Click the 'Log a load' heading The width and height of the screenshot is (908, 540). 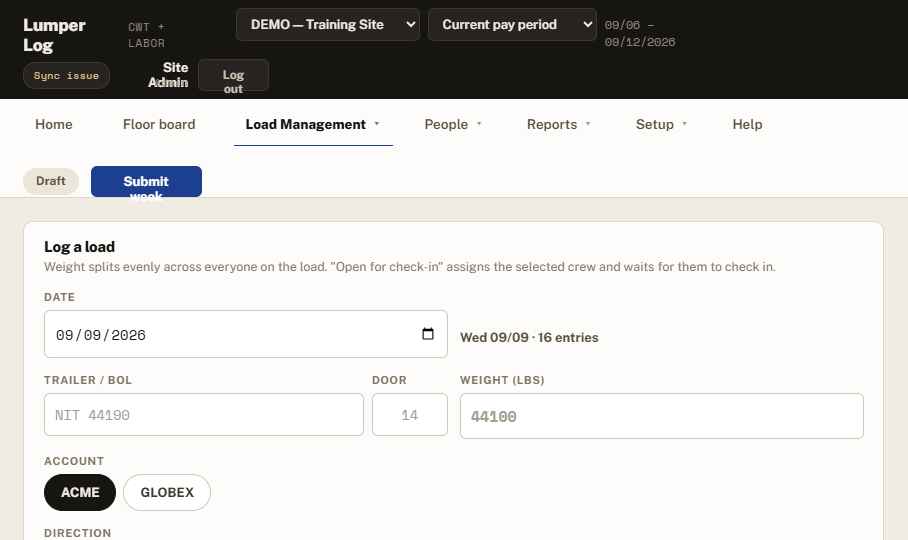[79, 247]
